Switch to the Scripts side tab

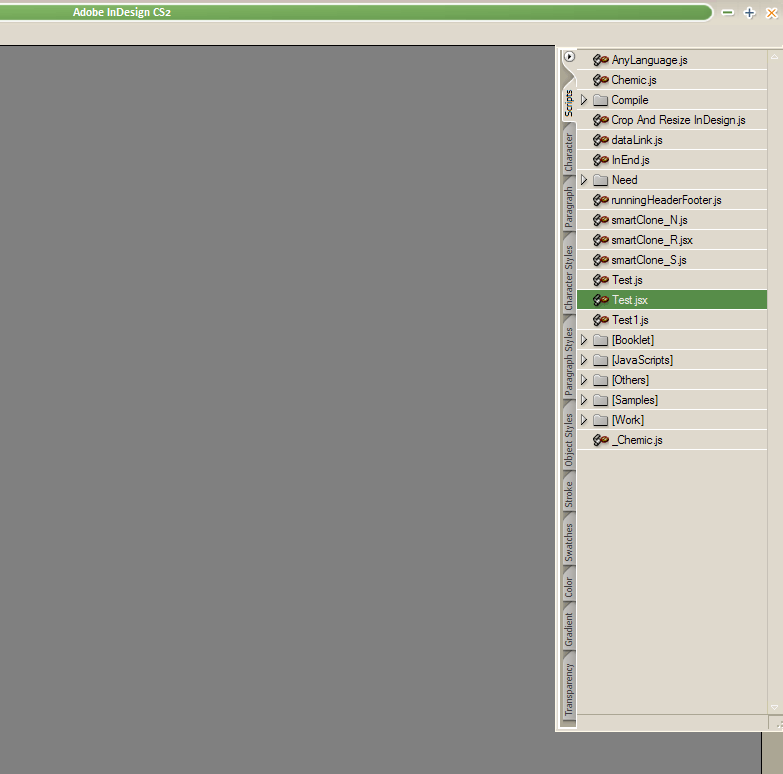coord(569,103)
